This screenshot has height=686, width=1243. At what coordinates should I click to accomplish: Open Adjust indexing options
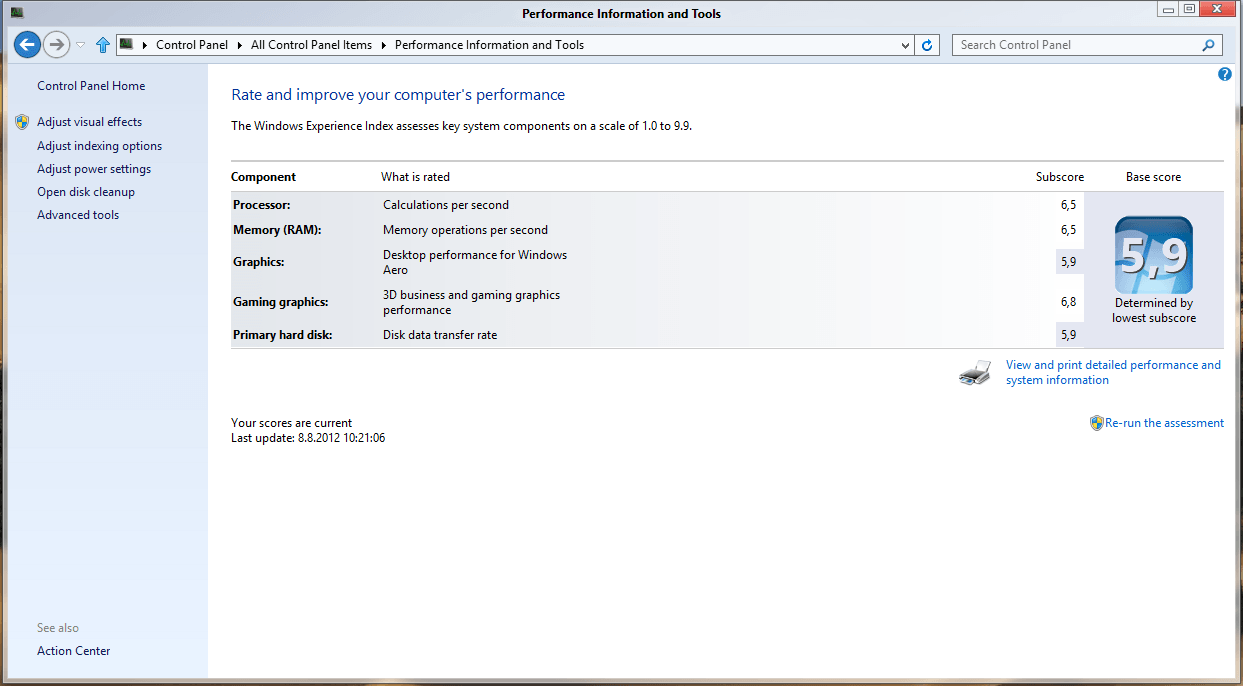click(99, 146)
